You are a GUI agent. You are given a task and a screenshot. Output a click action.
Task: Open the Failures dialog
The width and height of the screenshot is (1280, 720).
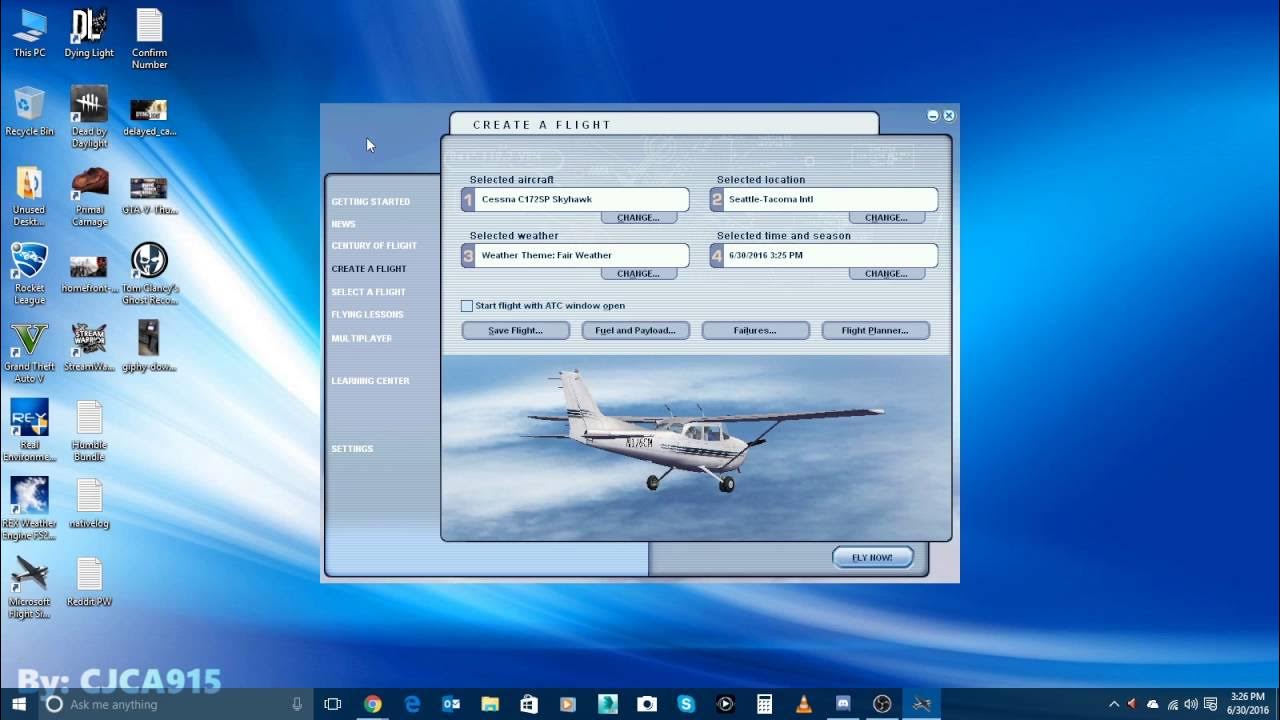click(755, 330)
